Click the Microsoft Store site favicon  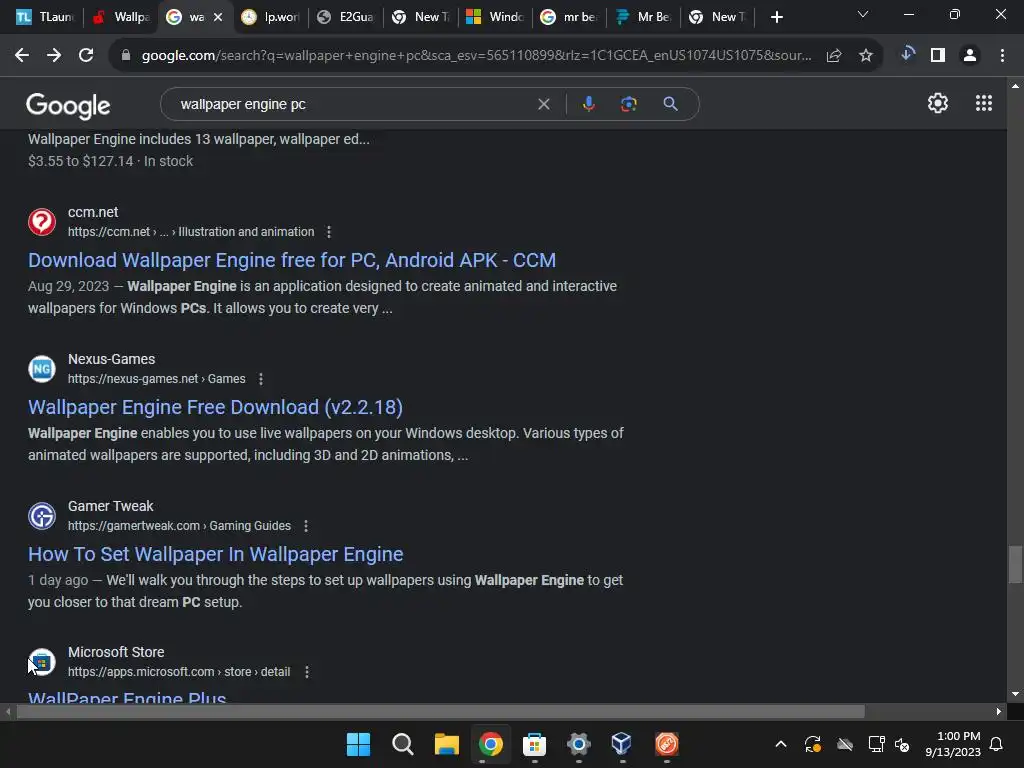42,662
